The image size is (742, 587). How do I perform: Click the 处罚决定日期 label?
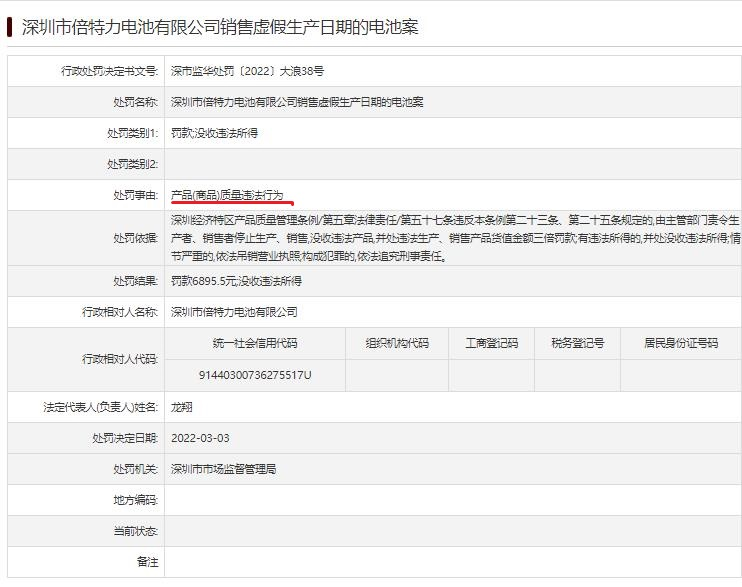click(x=125, y=438)
